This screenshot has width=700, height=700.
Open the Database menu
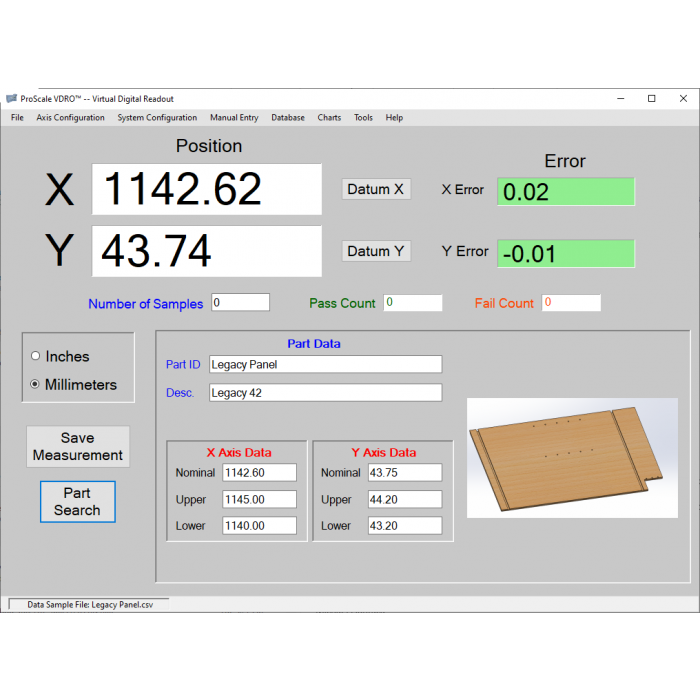pyautogui.click(x=288, y=117)
